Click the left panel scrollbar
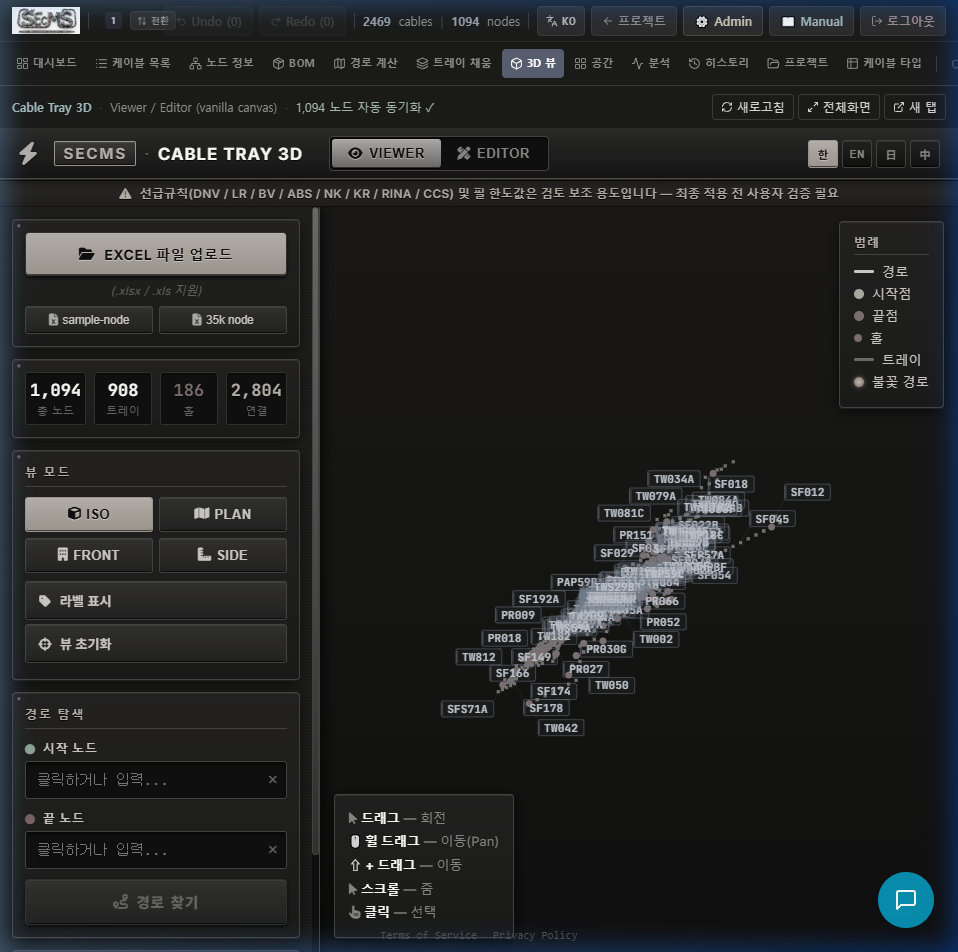The image size is (958, 952). click(315, 532)
